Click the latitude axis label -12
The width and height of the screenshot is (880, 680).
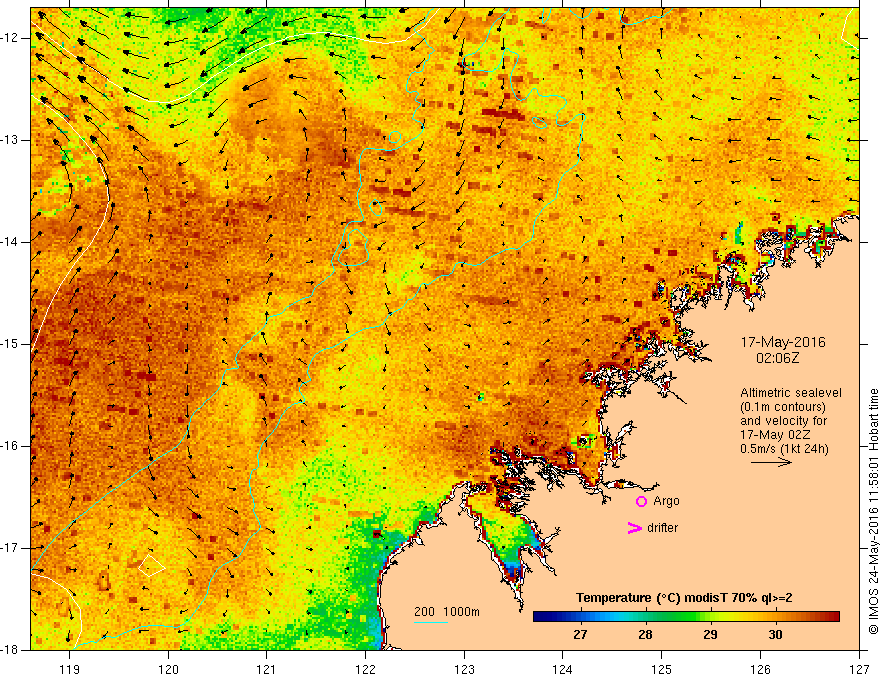(11, 38)
